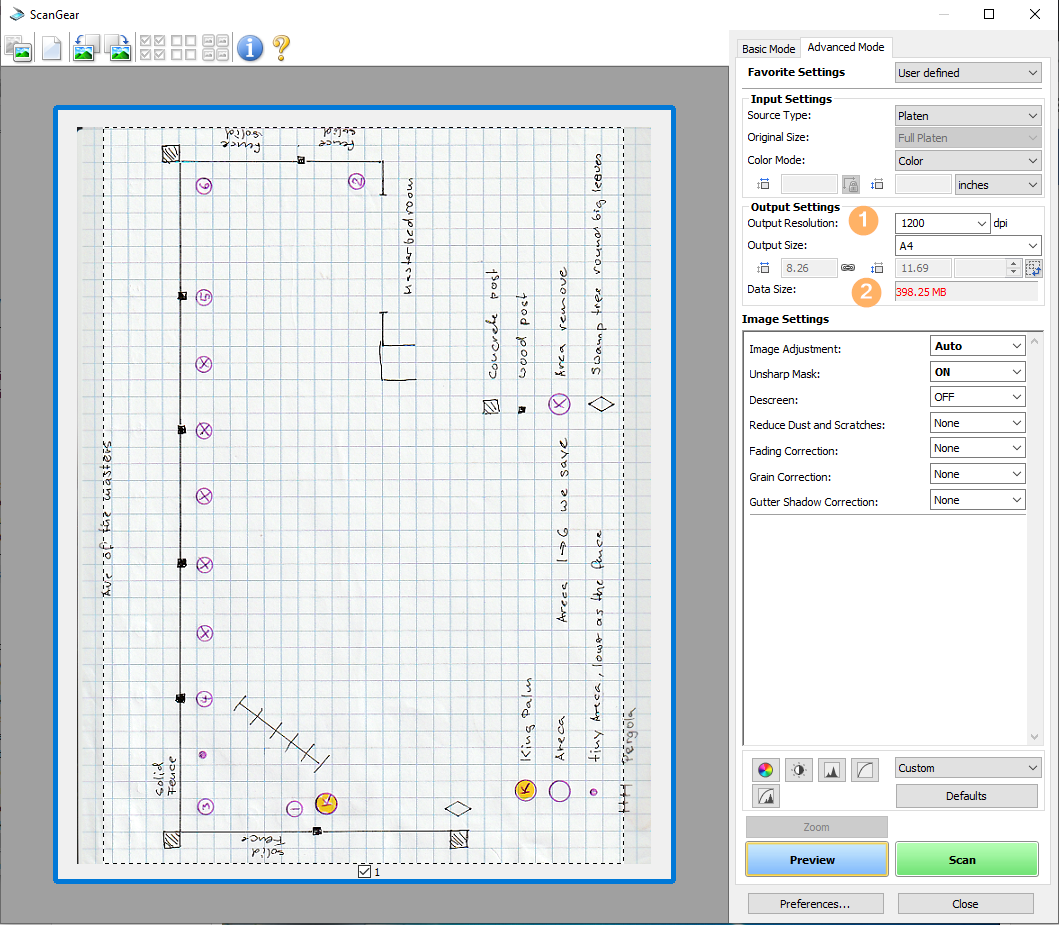
Task: Click the Deselect all frames icon
Action: click(184, 48)
